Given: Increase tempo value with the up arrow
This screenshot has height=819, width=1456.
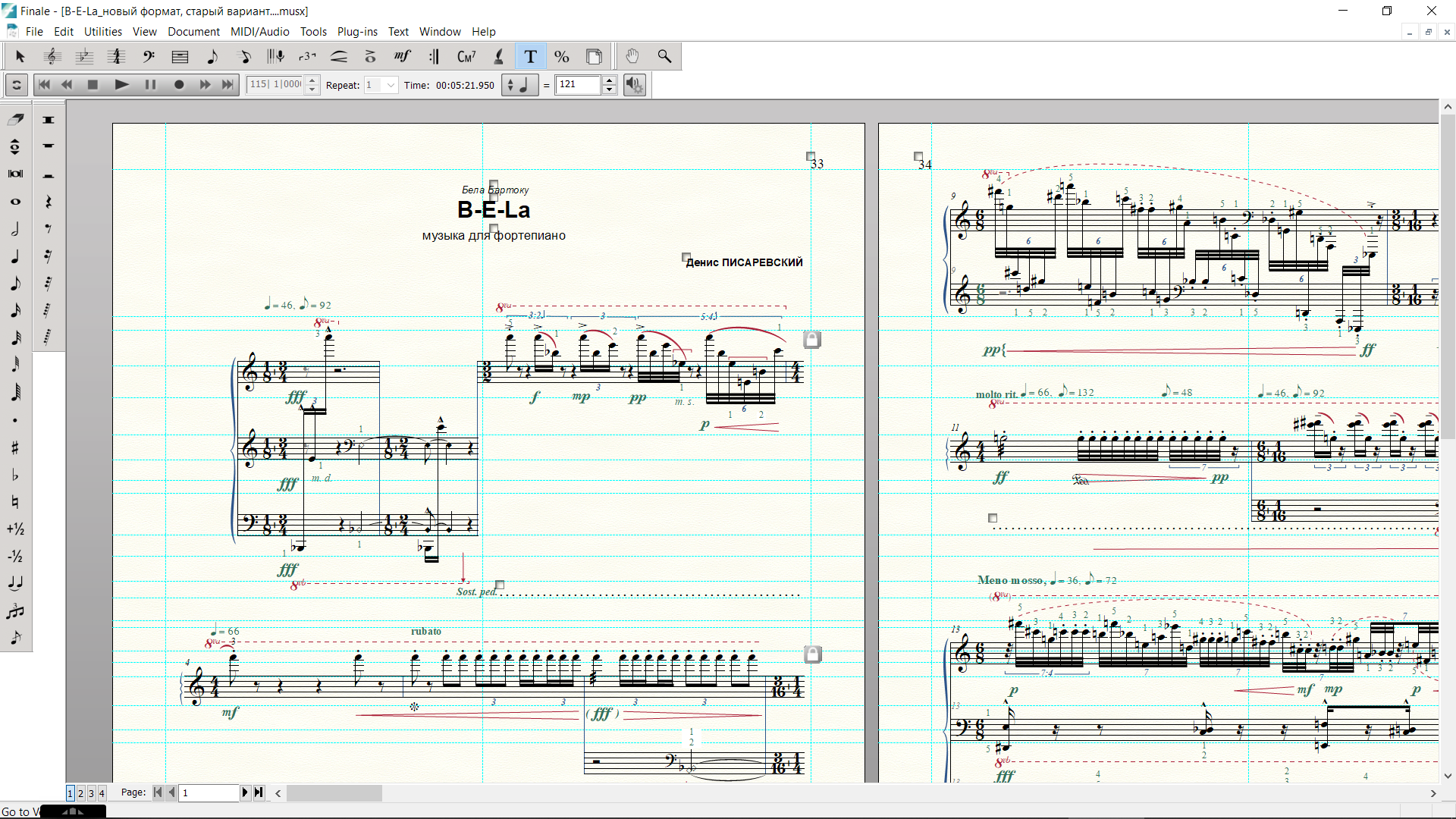Looking at the screenshot, I should click(x=609, y=80).
